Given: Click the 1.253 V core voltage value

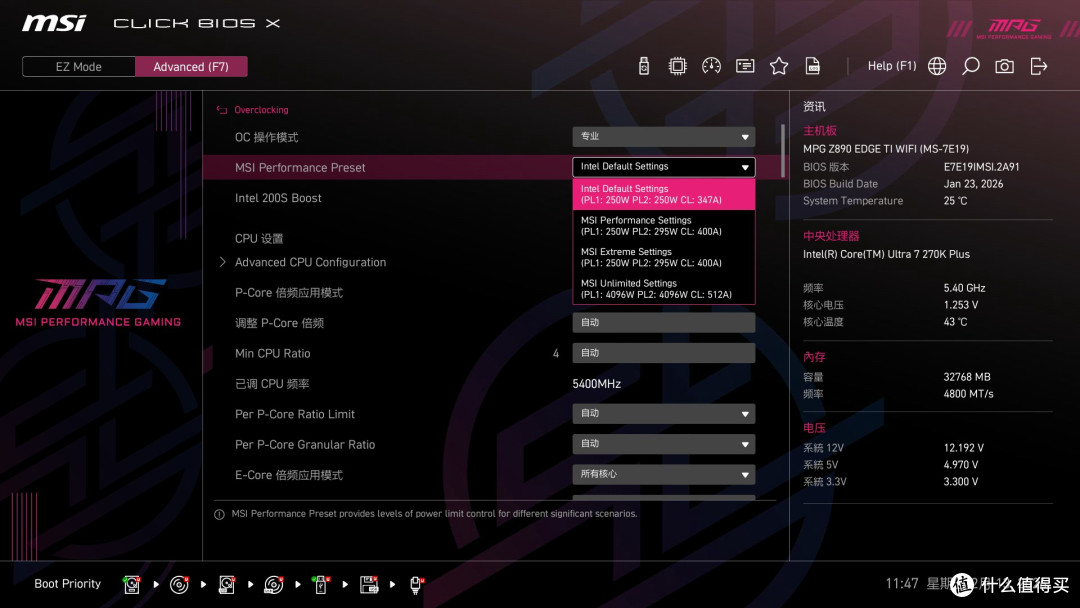Looking at the screenshot, I should click(x=961, y=304).
